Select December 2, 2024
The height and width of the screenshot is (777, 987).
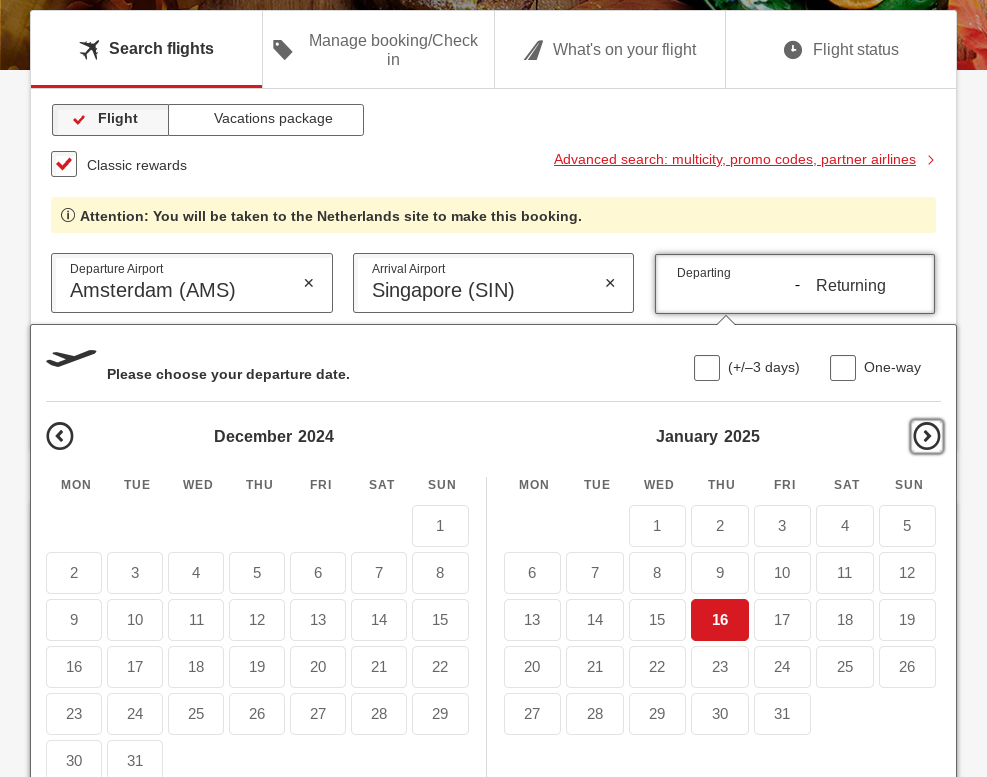74,573
